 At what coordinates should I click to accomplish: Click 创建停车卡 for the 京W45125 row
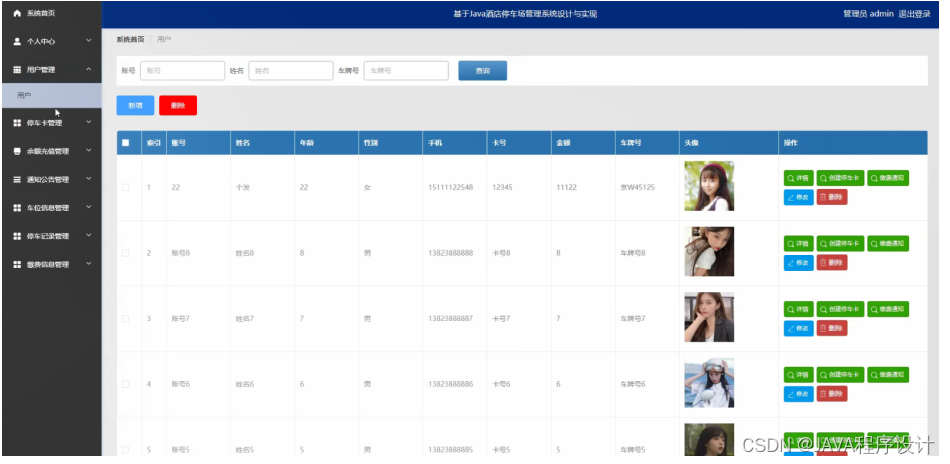(840, 178)
